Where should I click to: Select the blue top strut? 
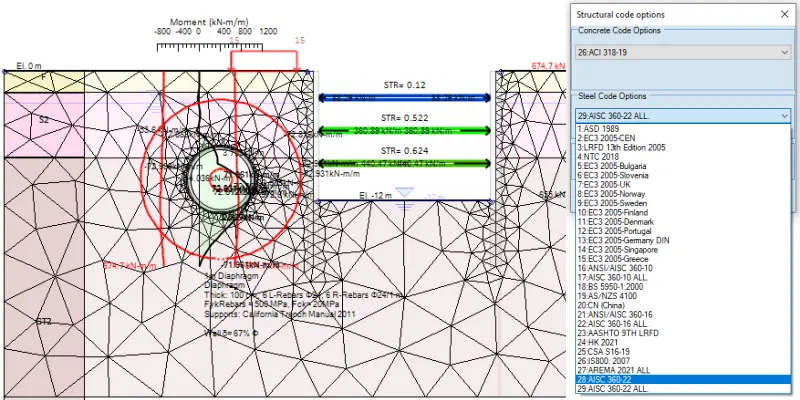(x=405, y=98)
